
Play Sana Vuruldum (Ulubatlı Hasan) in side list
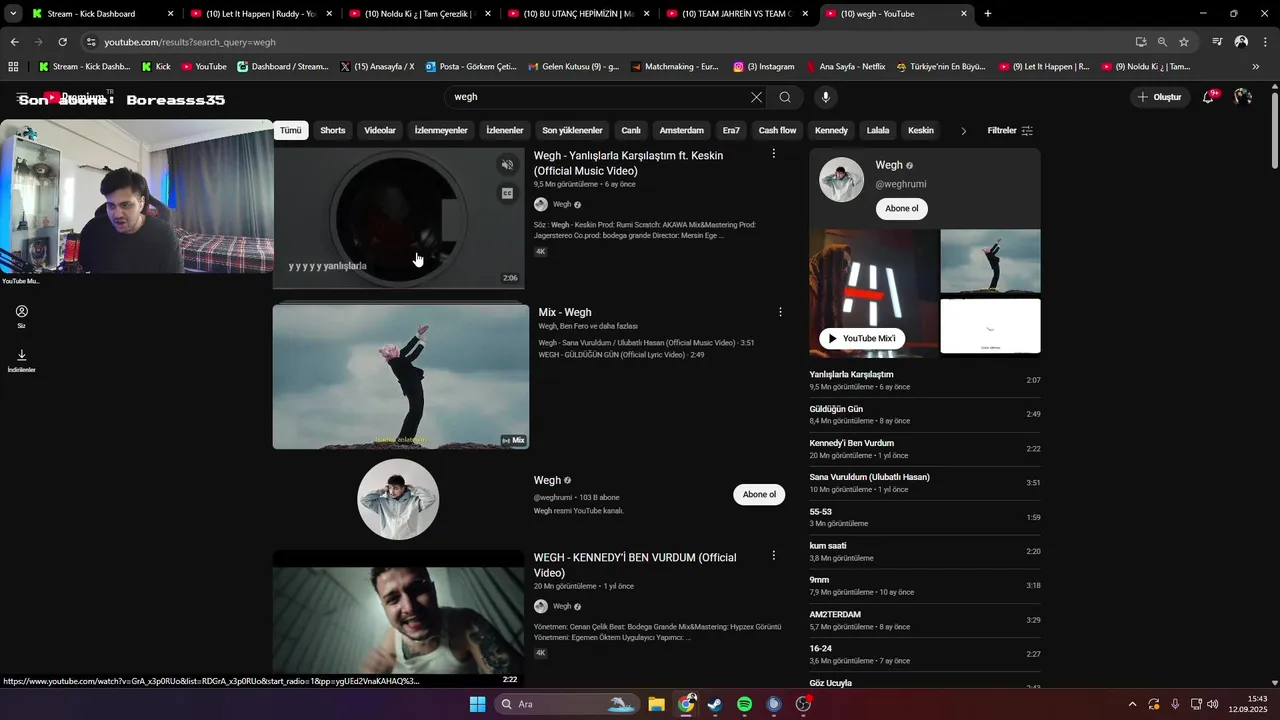click(x=925, y=483)
